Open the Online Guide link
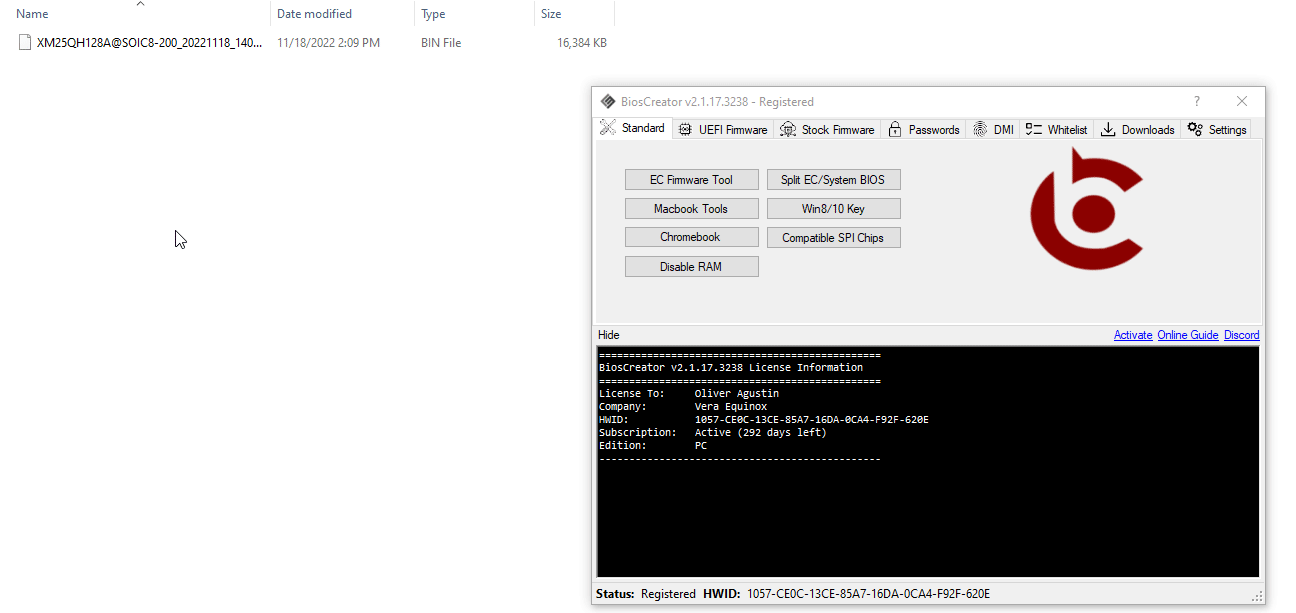The image size is (1296, 613). point(1188,335)
